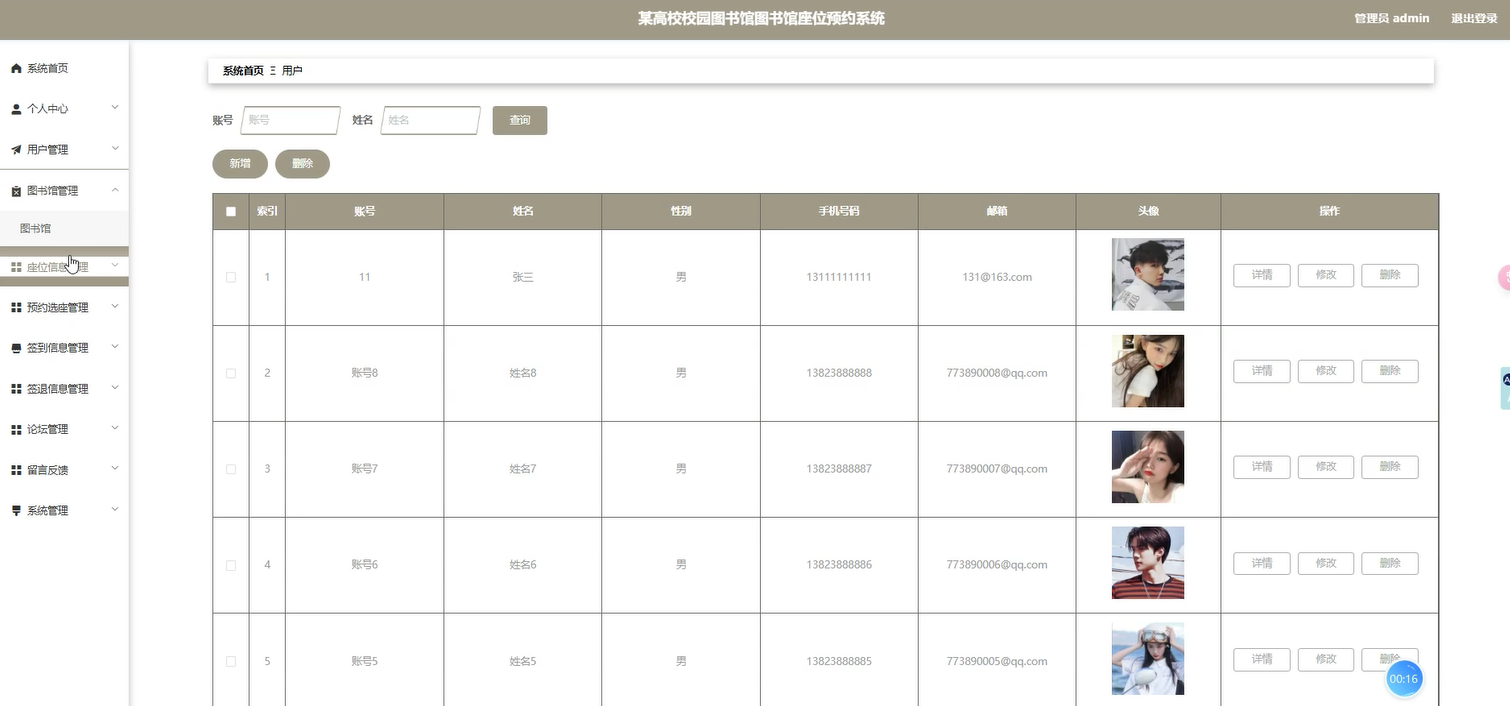Click the 删除 button above the table
Viewport: 1510px width, 706px height.
302,164
